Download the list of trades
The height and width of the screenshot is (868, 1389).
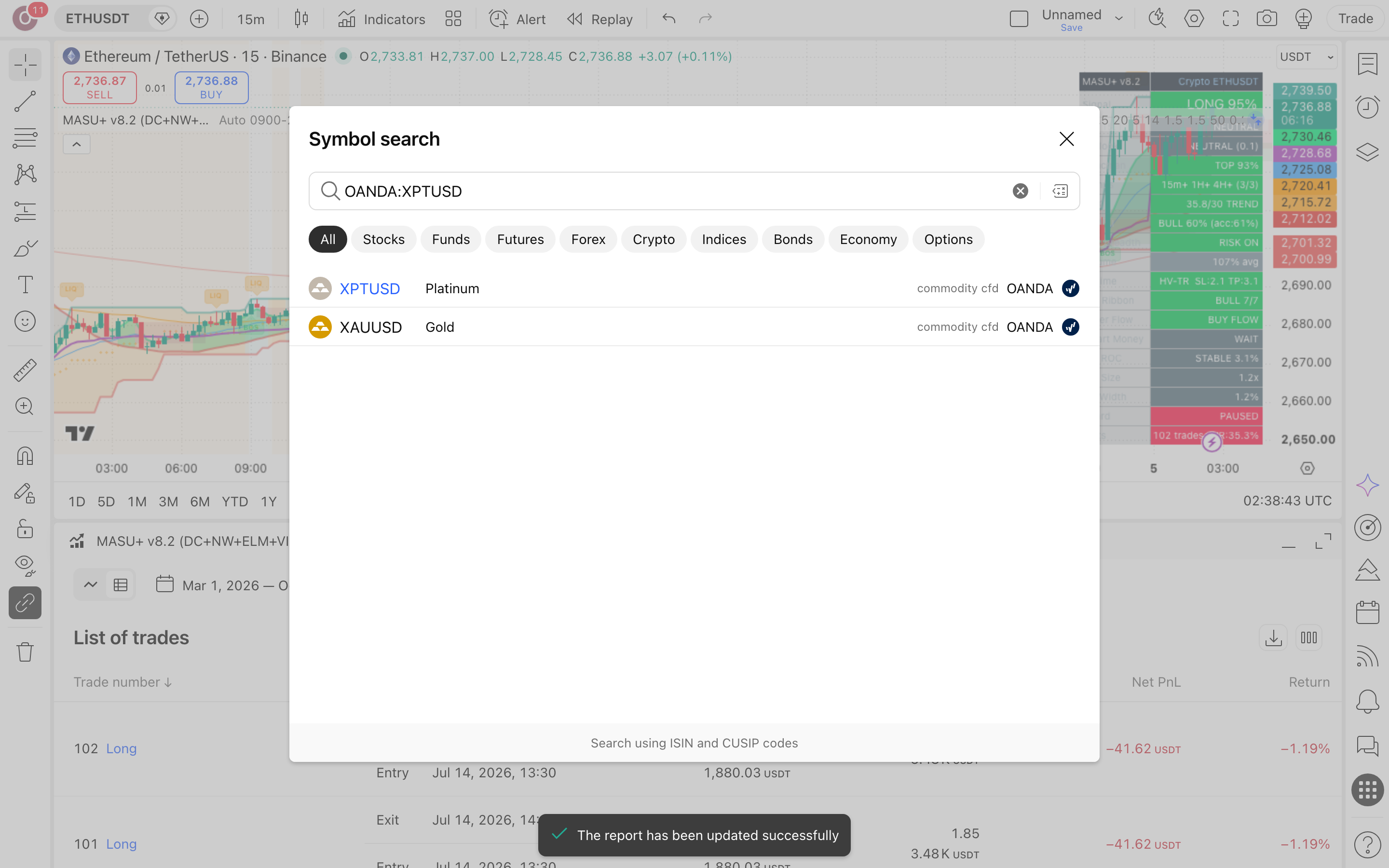point(1274,637)
